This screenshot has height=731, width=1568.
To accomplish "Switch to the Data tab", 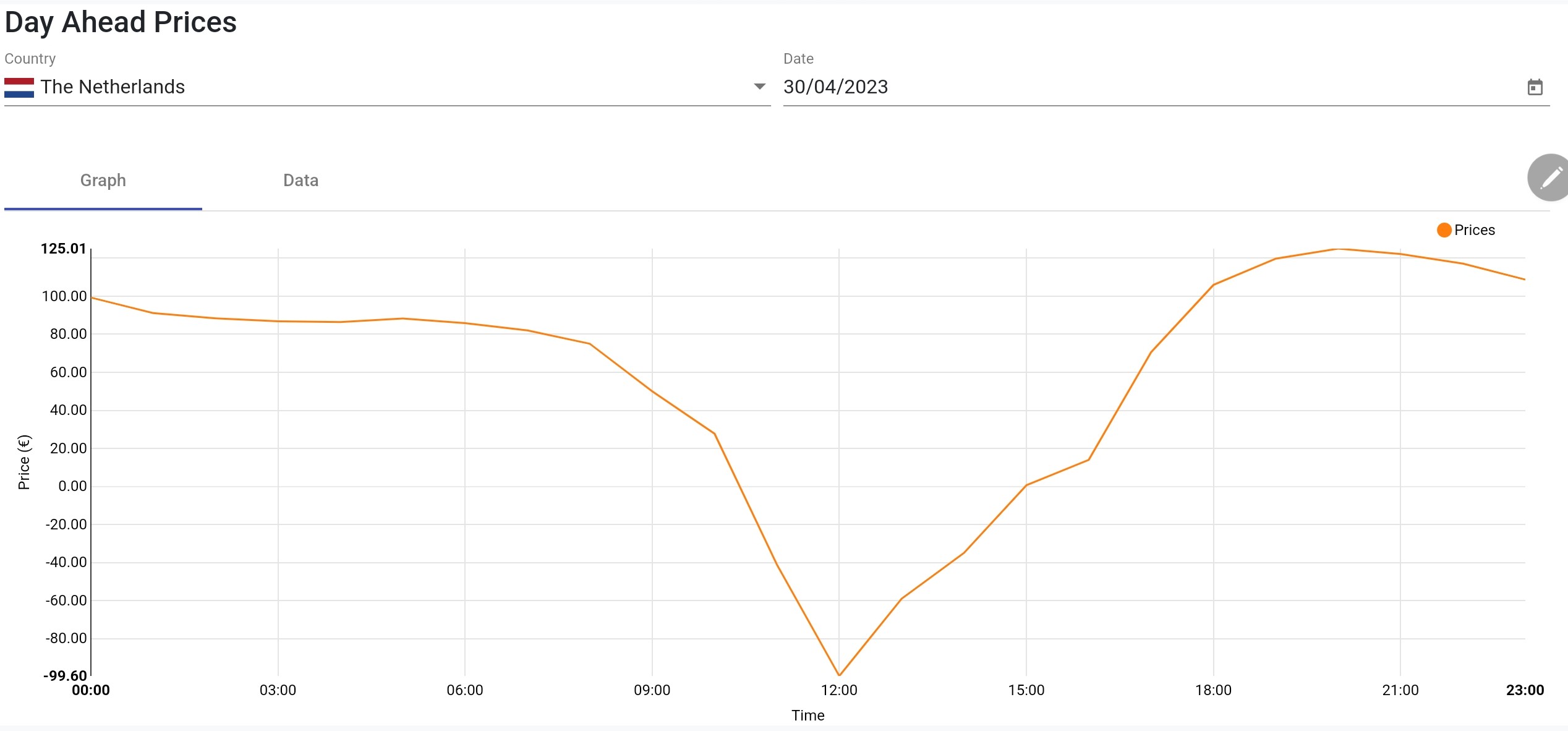I will [300, 181].
